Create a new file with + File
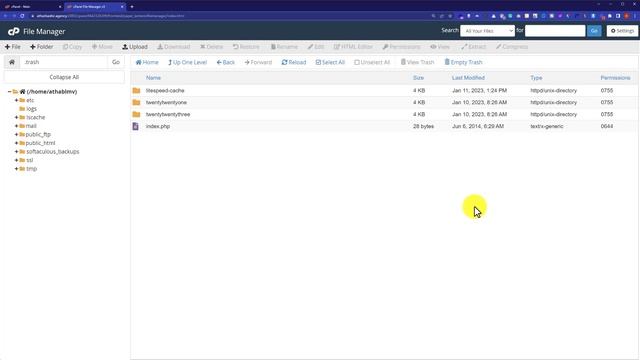This screenshot has height=360, width=640. [x=13, y=47]
